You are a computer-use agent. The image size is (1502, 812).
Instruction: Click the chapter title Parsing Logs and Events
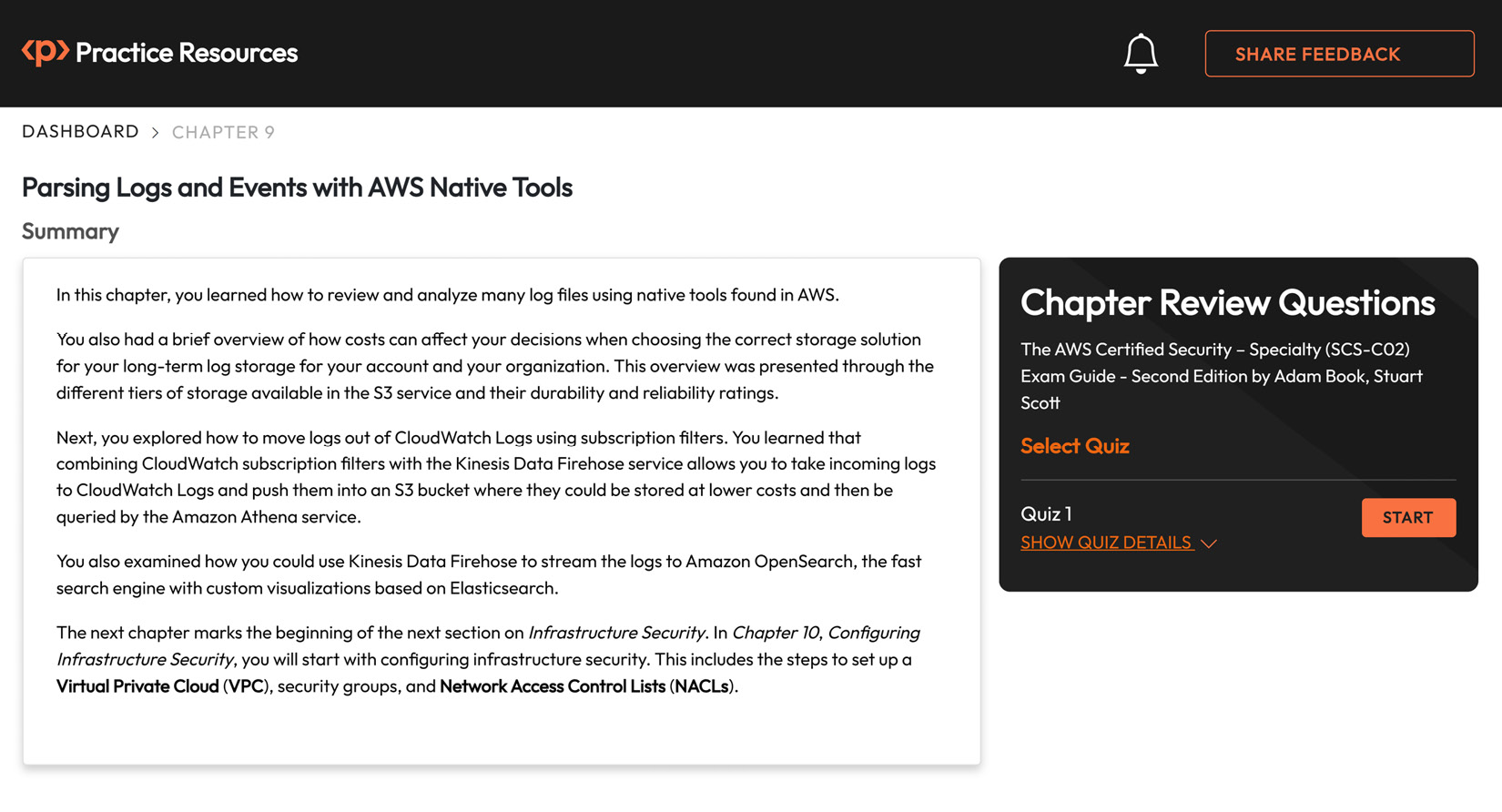click(297, 188)
